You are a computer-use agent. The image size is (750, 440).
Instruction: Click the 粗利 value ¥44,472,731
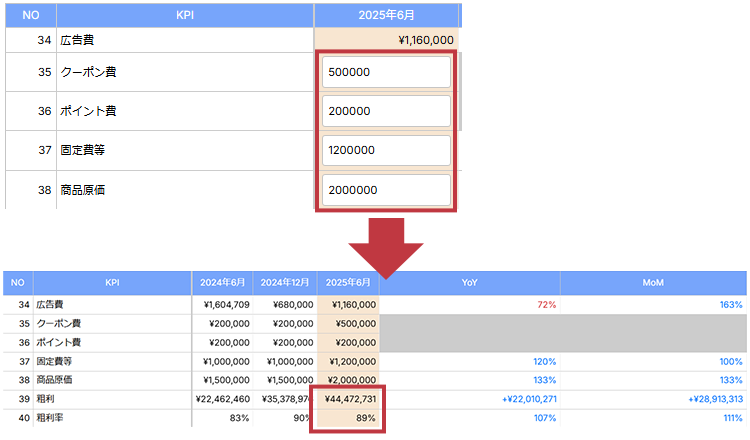(x=349, y=399)
